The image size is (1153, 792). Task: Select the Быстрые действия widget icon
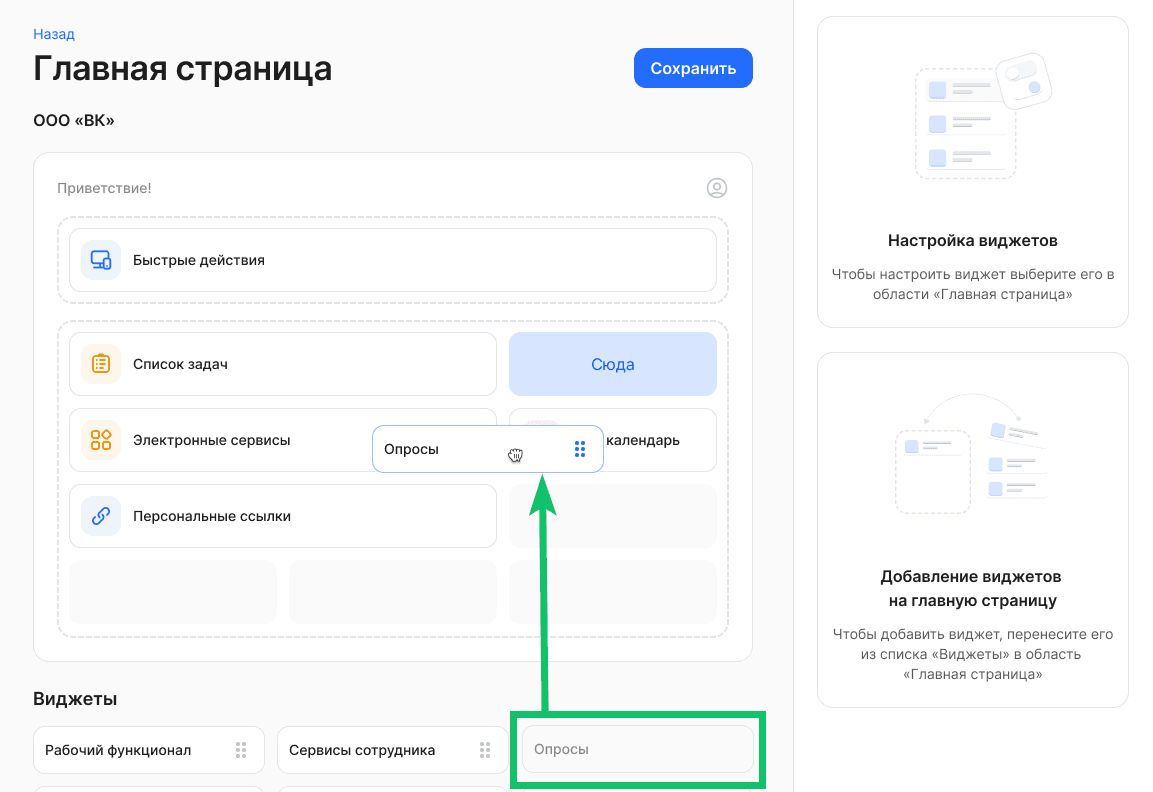[x=100, y=260]
